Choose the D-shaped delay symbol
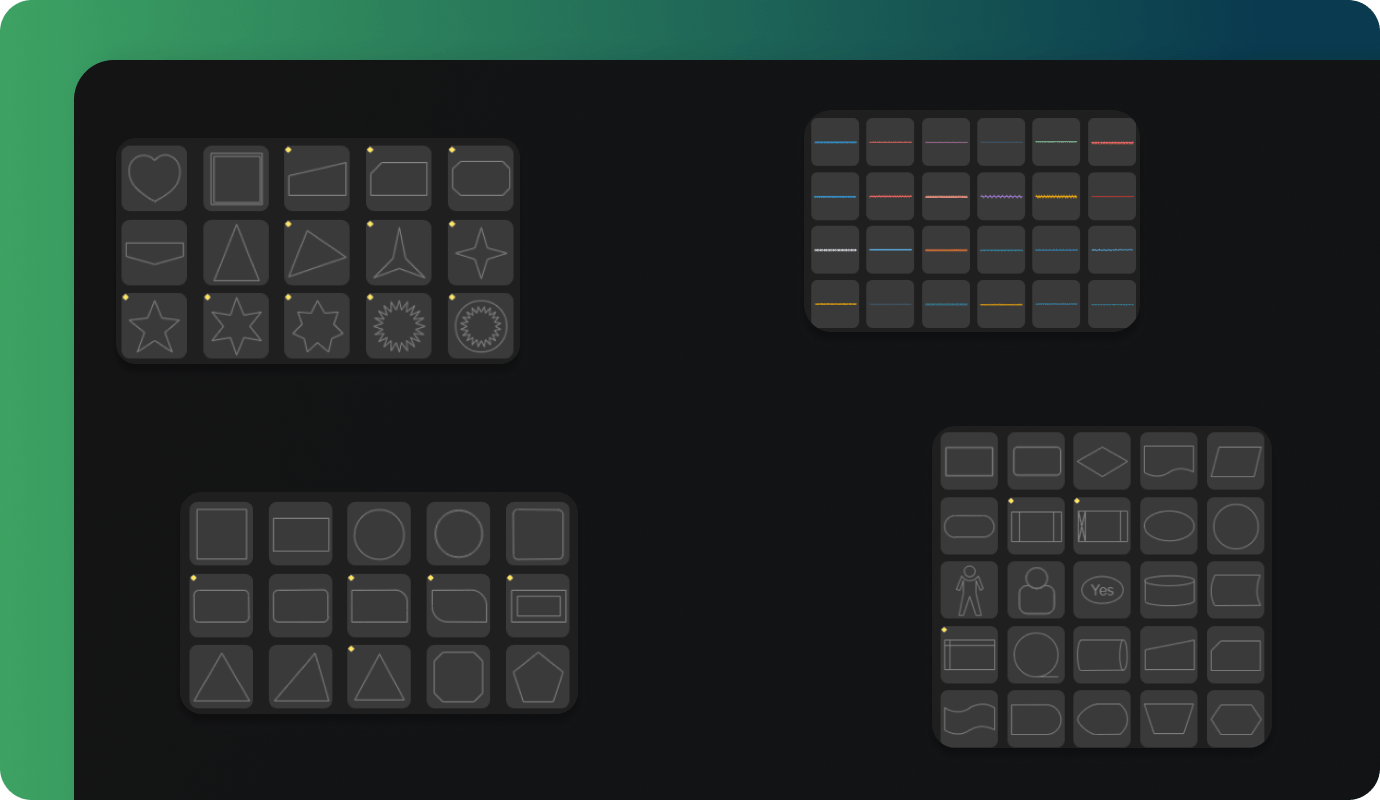This screenshot has height=800, width=1380. click(1036, 719)
